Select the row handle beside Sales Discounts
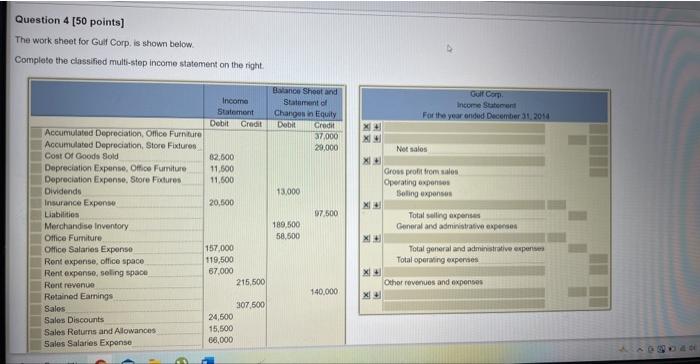 coord(36,320)
